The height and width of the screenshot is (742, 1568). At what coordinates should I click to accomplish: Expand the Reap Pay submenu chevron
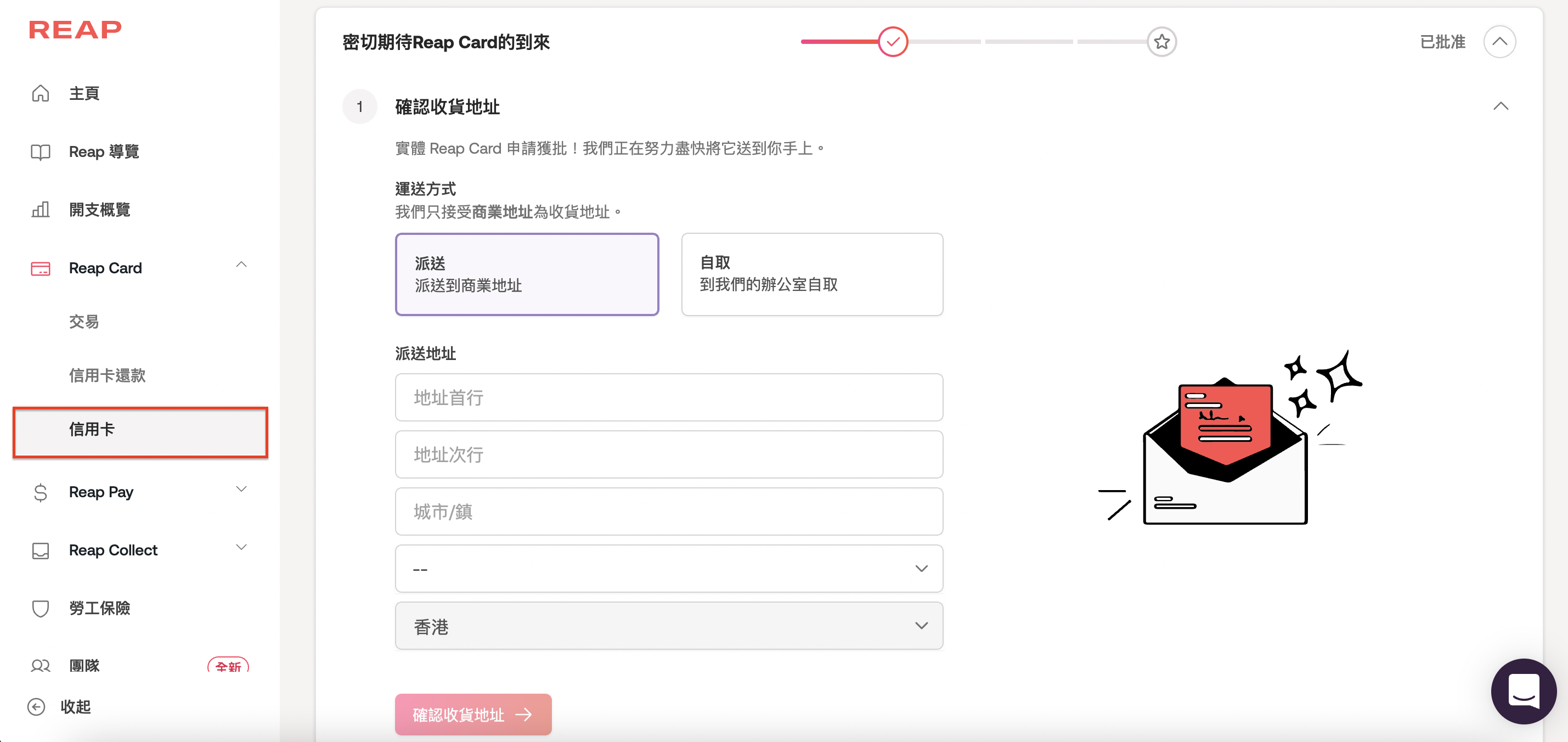[241, 490]
